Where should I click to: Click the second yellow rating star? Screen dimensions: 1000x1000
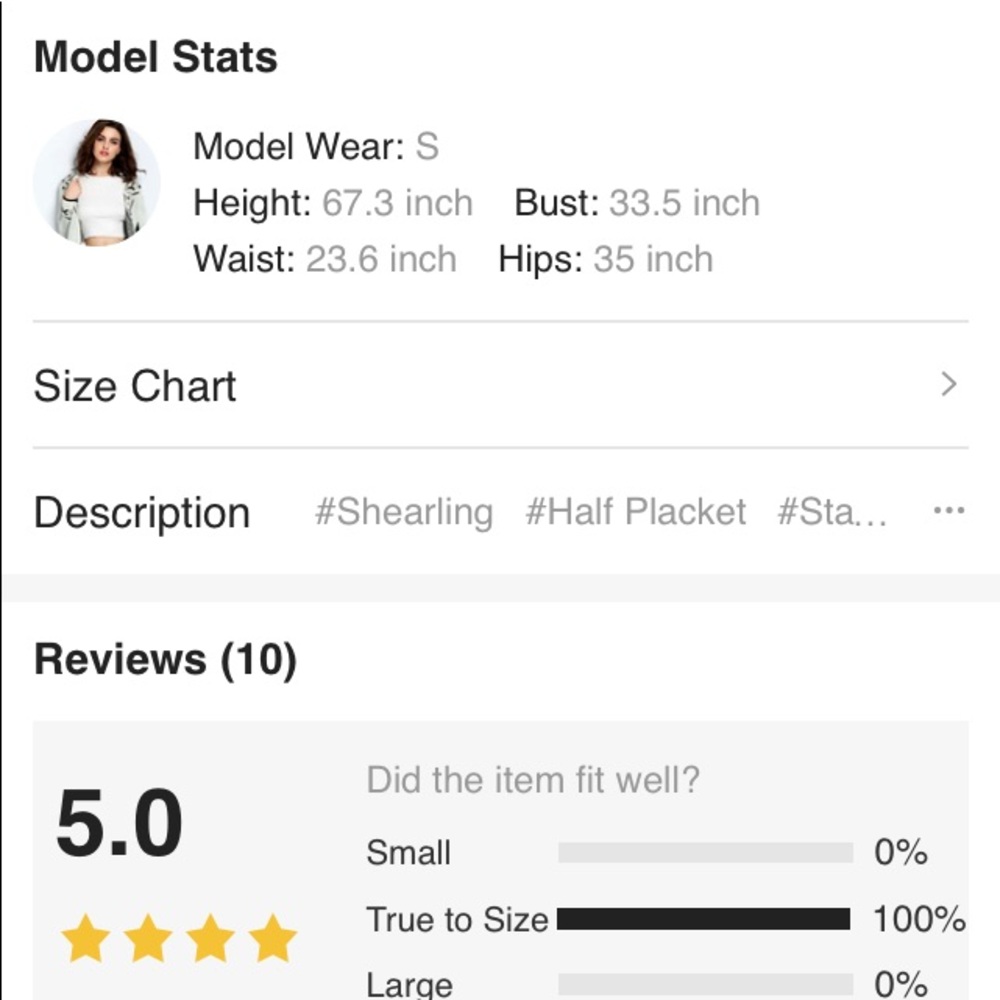(x=148, y=940)
